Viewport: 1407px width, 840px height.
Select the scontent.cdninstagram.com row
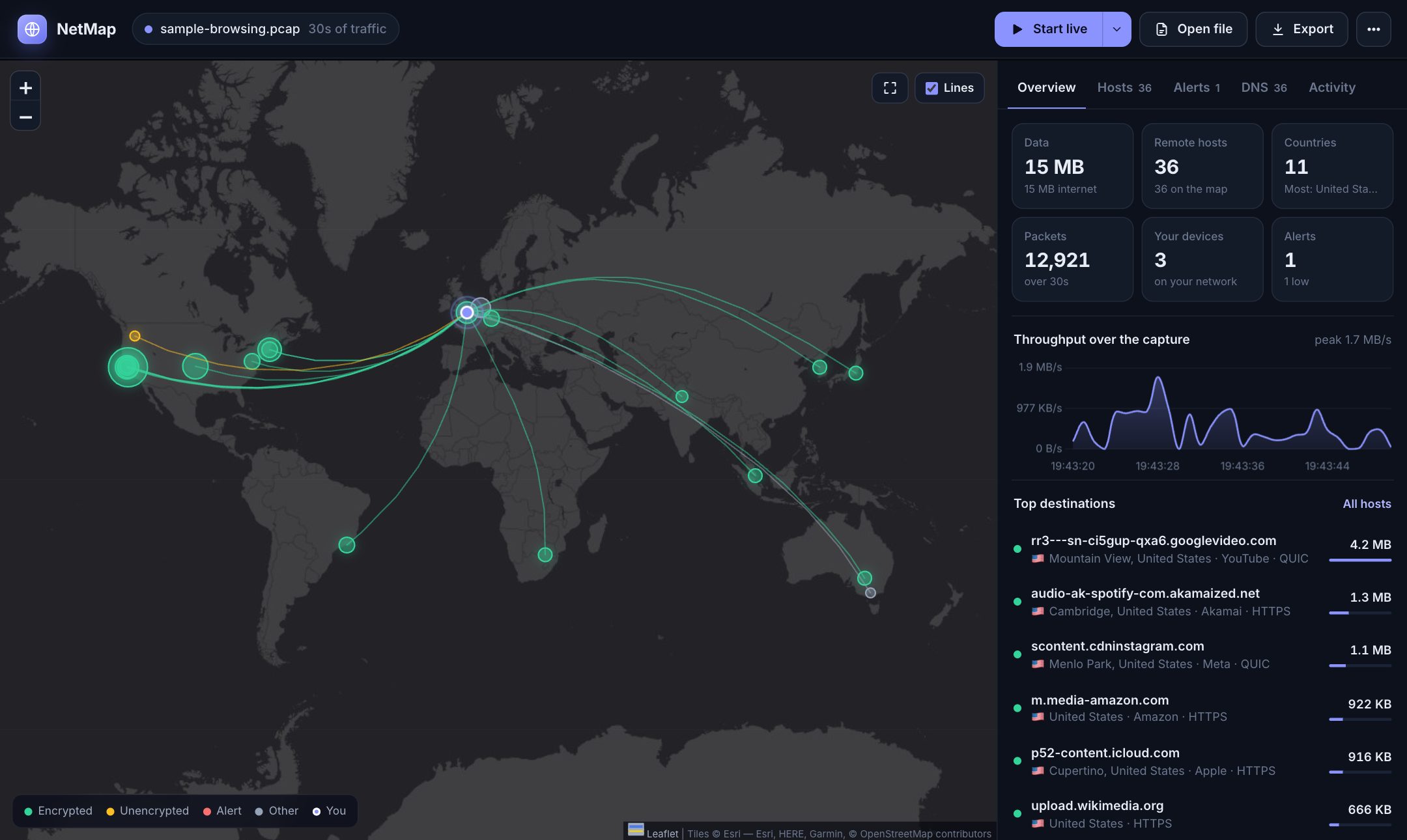point(1202,654)
